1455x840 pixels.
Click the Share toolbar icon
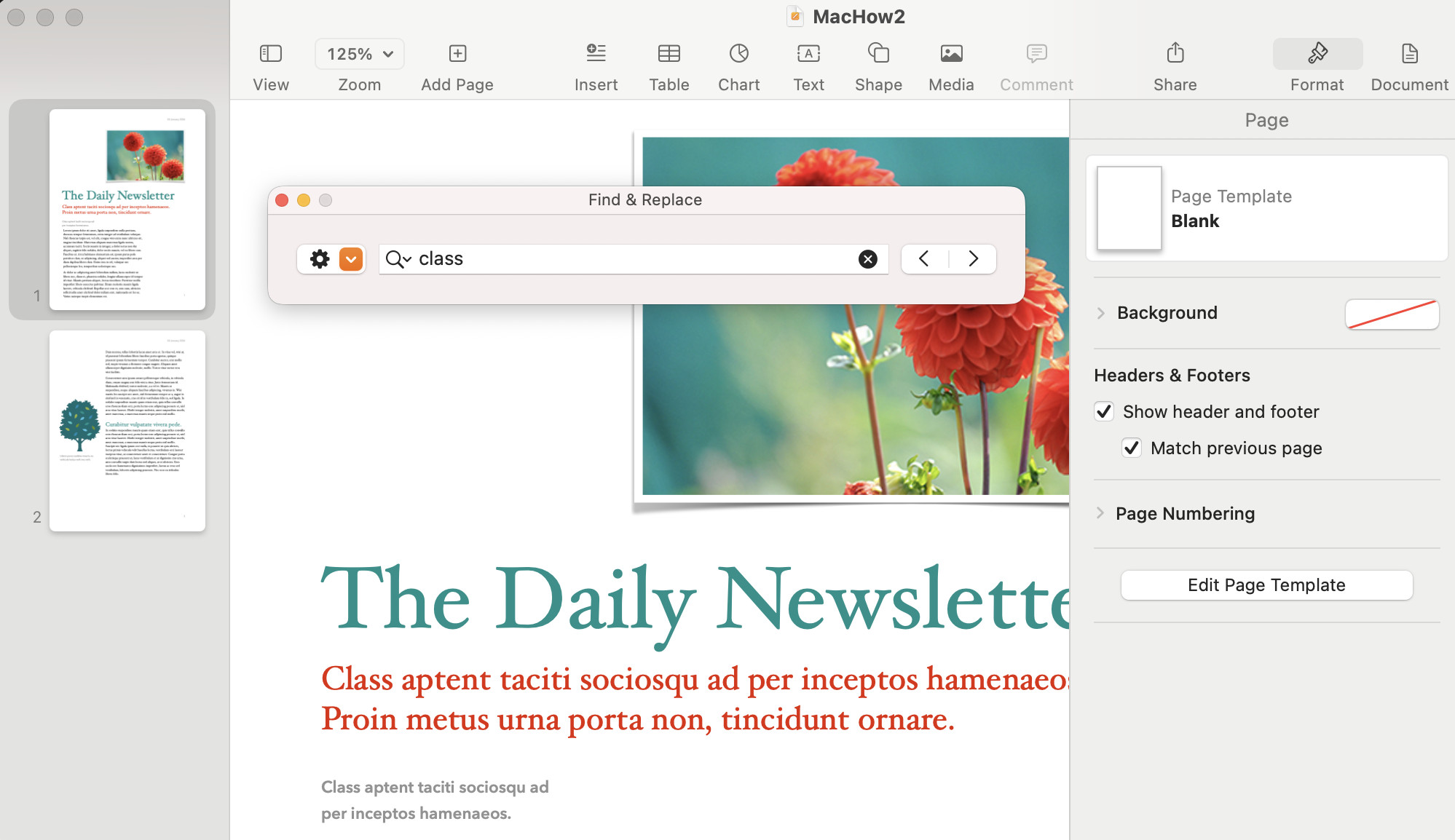click(x=1175, y=53)
